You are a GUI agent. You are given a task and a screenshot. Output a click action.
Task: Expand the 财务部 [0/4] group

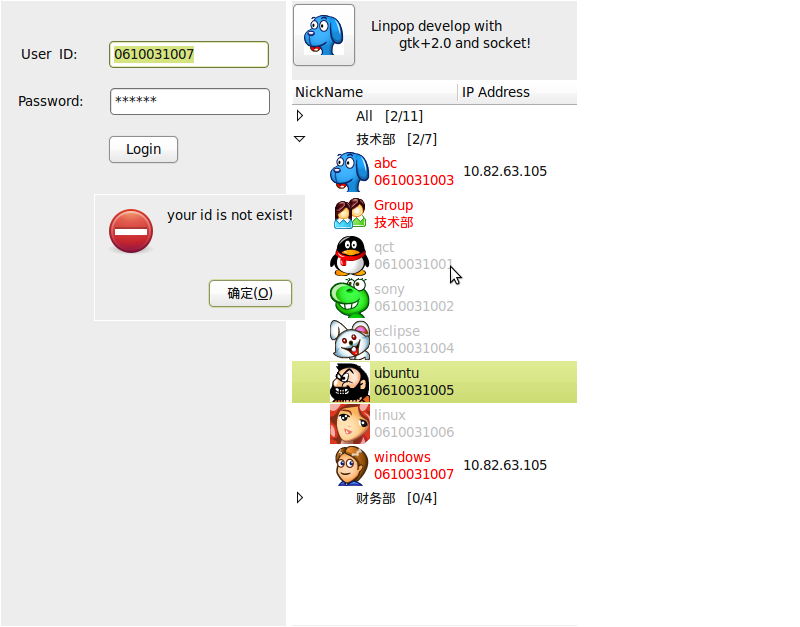point(300,497)
